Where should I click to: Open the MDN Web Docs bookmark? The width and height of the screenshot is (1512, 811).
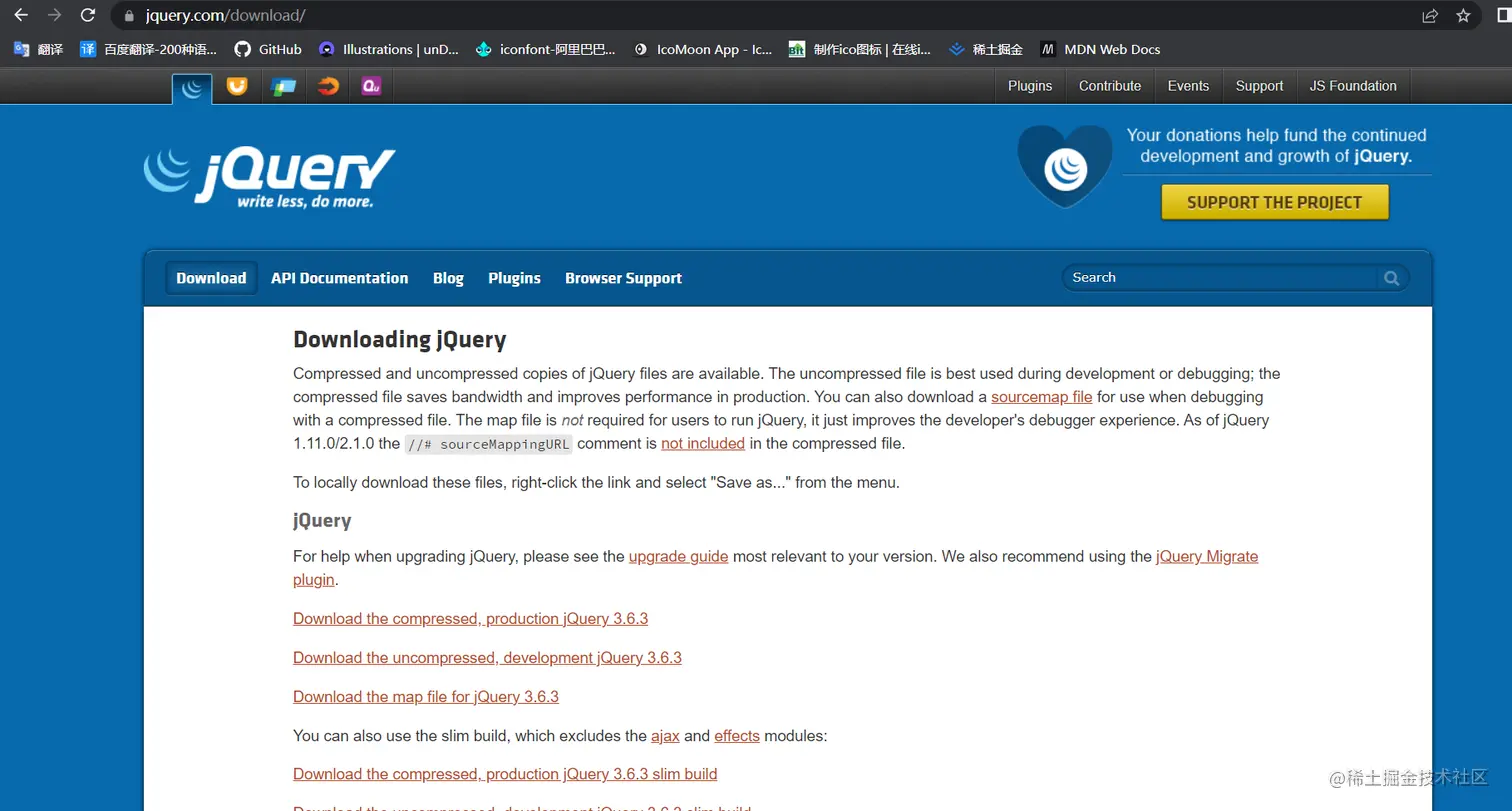[1100, 49]
